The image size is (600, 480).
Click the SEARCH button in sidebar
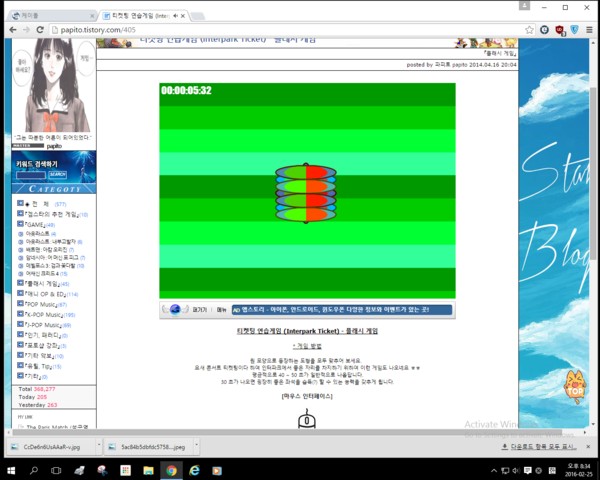pyautogui.click(x=57, y=174)
